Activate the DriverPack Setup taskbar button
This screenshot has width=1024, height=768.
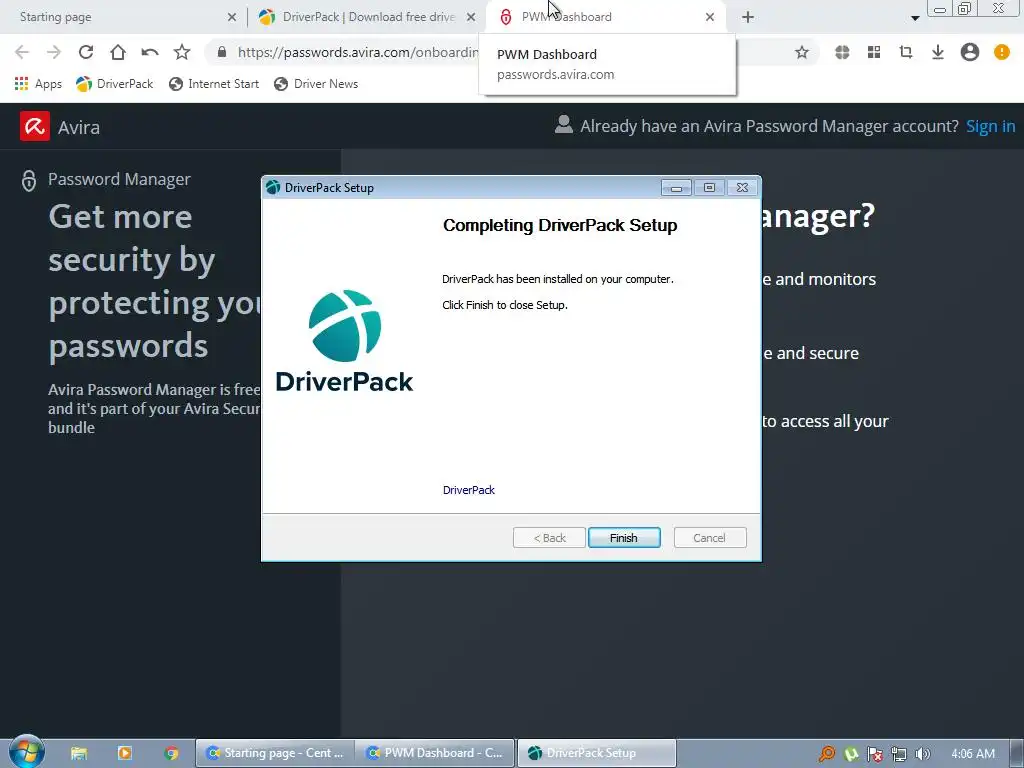click(x=596, y=753)
